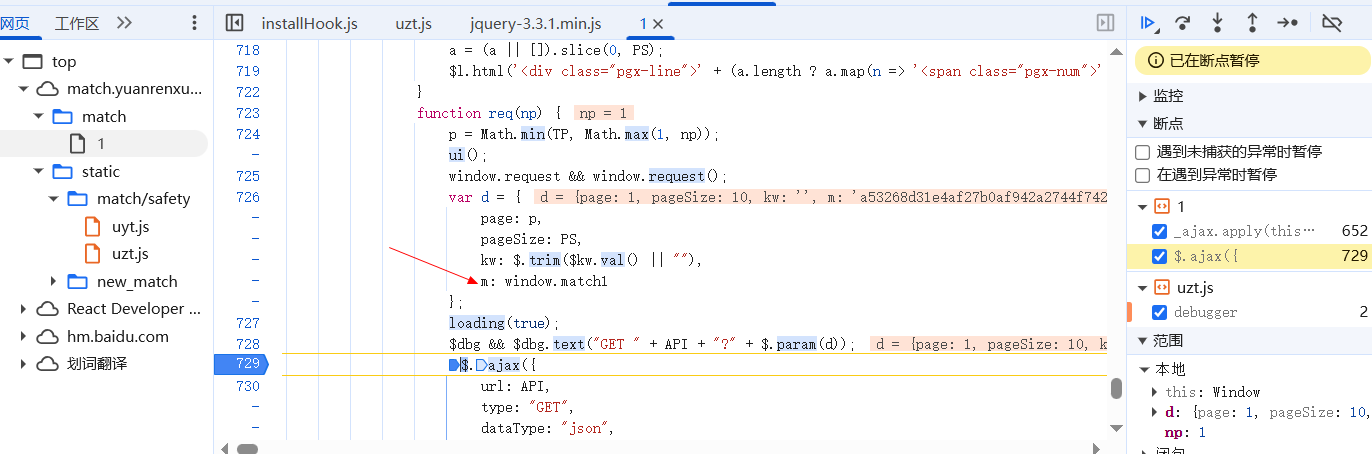Image resolution: width=1372 pixels, height=454 pixels.
Task: Click the np: 1 scope variable
Action: pyautogui.click(x=1185, y=433)
